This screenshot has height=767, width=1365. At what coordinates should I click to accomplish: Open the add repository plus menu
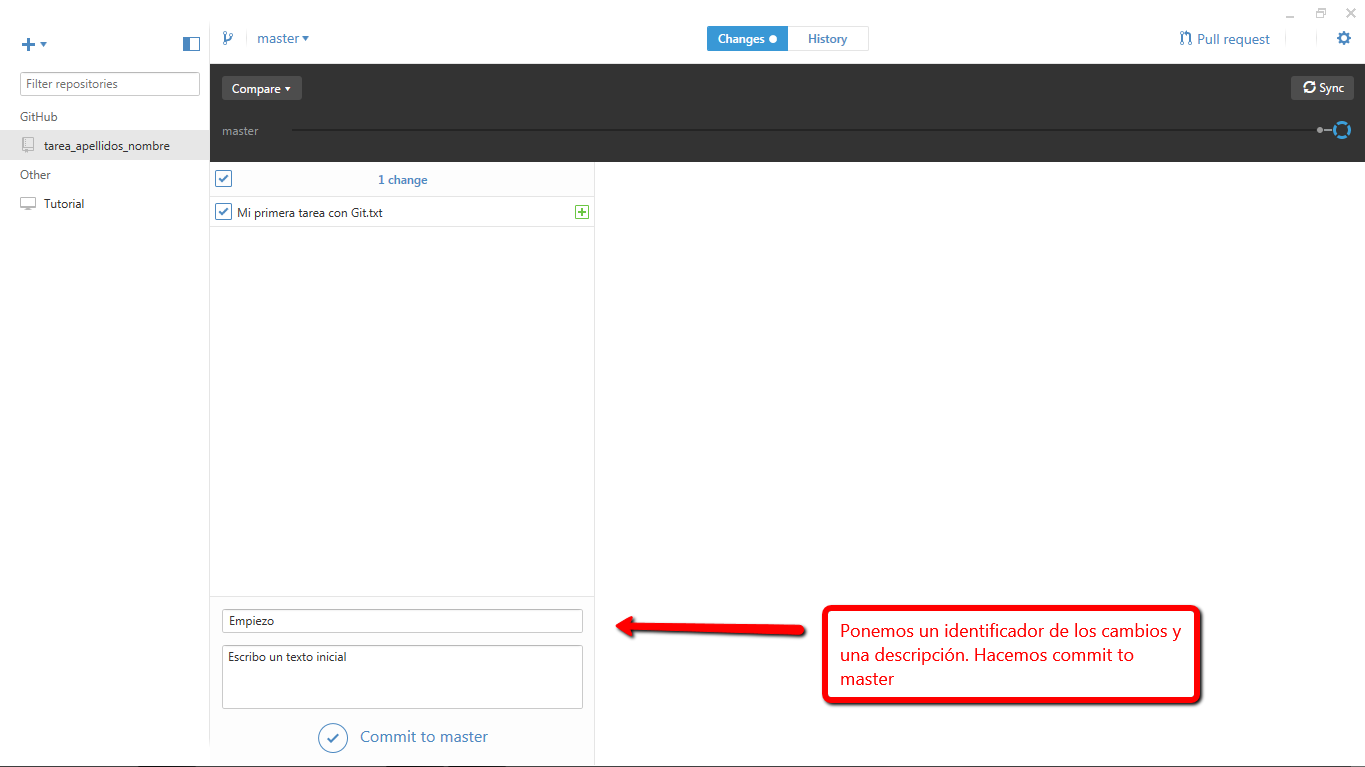34,44
